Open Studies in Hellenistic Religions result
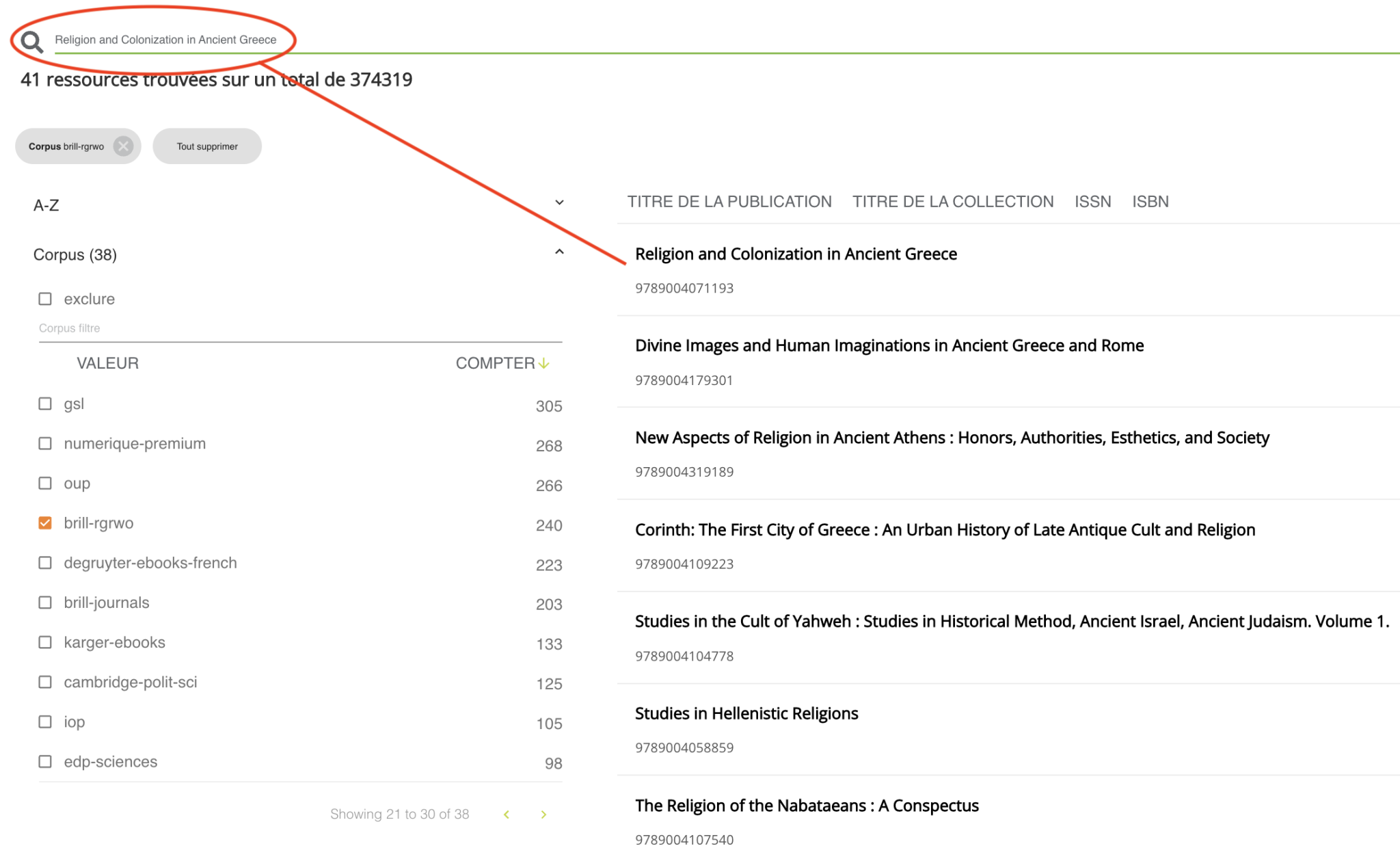 pos(746,714)
